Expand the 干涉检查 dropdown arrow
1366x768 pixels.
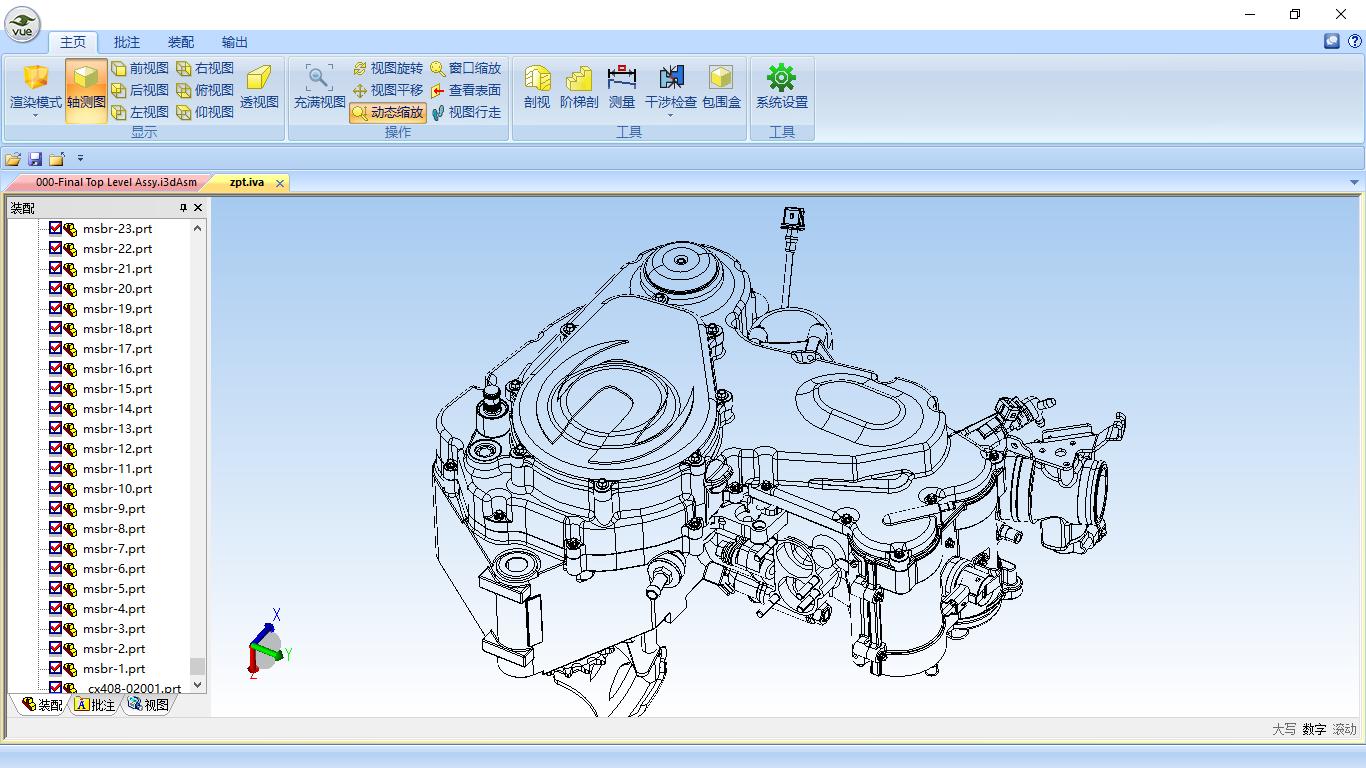pos(671,116)
